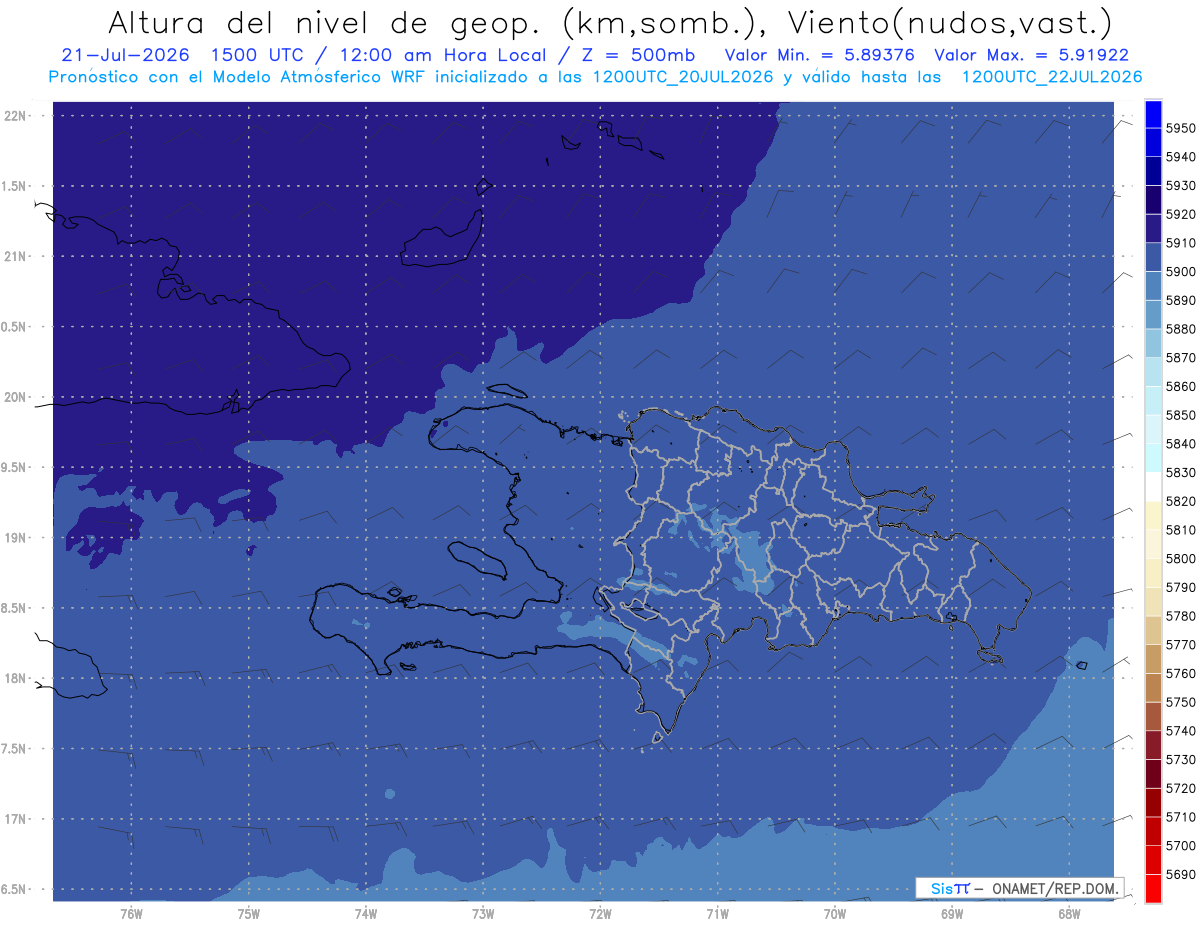Click the 74W longitude label
Viewport: 1200px width, 927px height.
(365, 913)
